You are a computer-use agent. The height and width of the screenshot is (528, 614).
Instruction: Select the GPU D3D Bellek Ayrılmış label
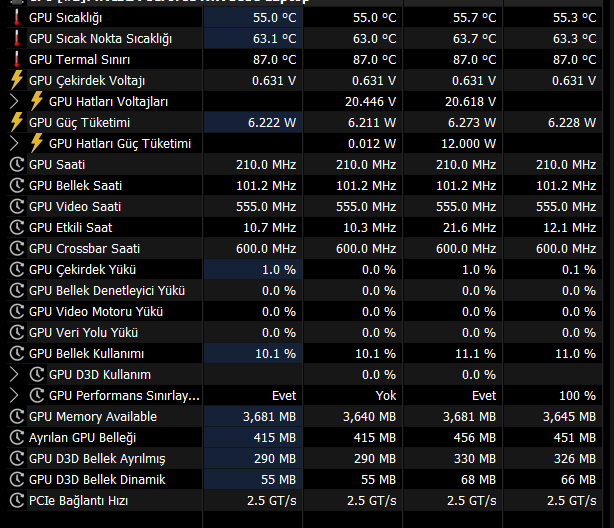pyautogui.click(x=97, y=459)
